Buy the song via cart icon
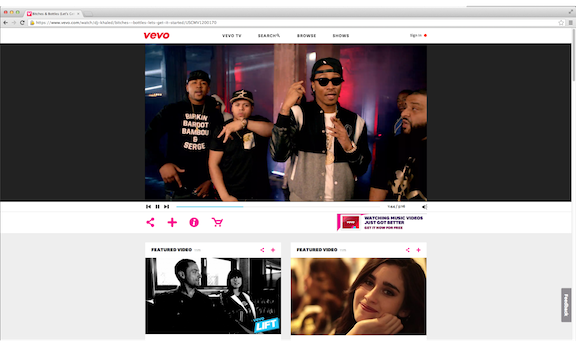The height and width of the screenshot is (360, 576). (217, 222)
